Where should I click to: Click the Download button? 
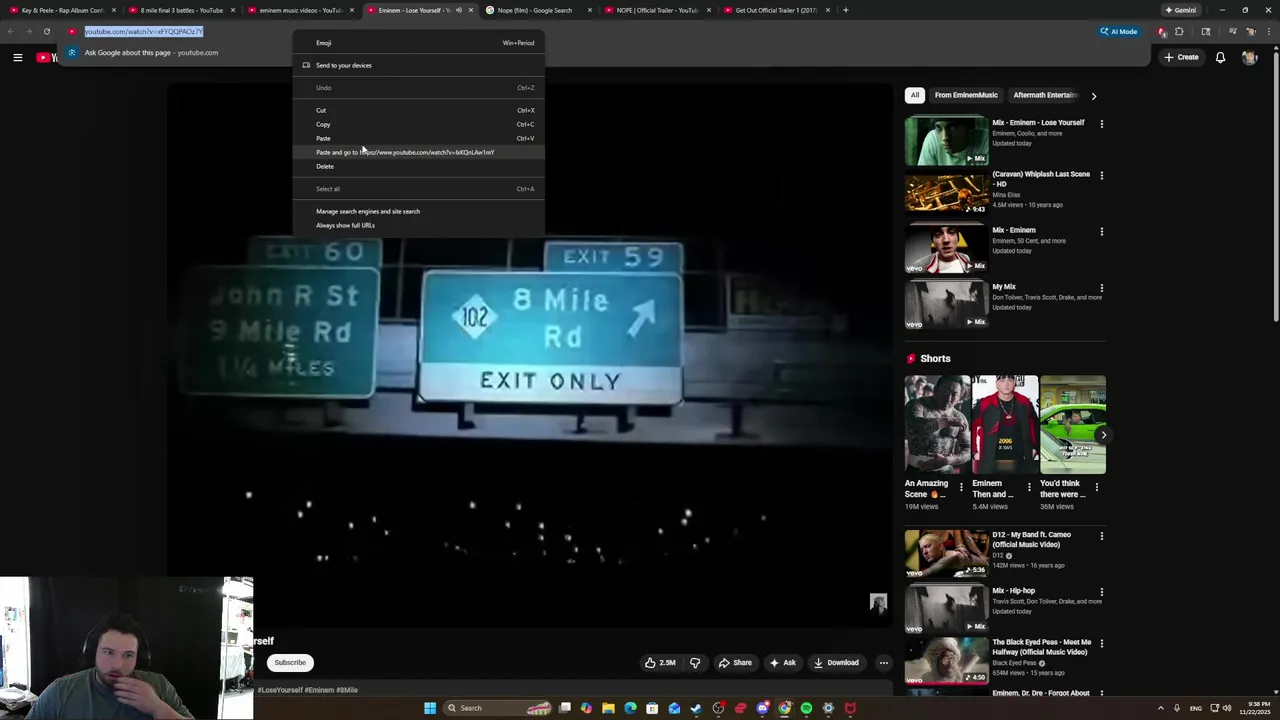[x=837, y=662]
